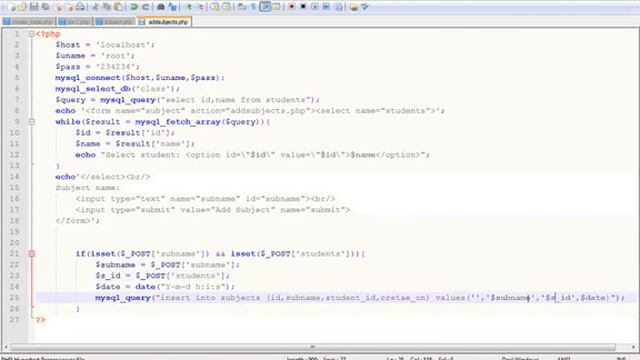
Task: Click the mysql_select_db('class') line
Action: click(117, 89)
